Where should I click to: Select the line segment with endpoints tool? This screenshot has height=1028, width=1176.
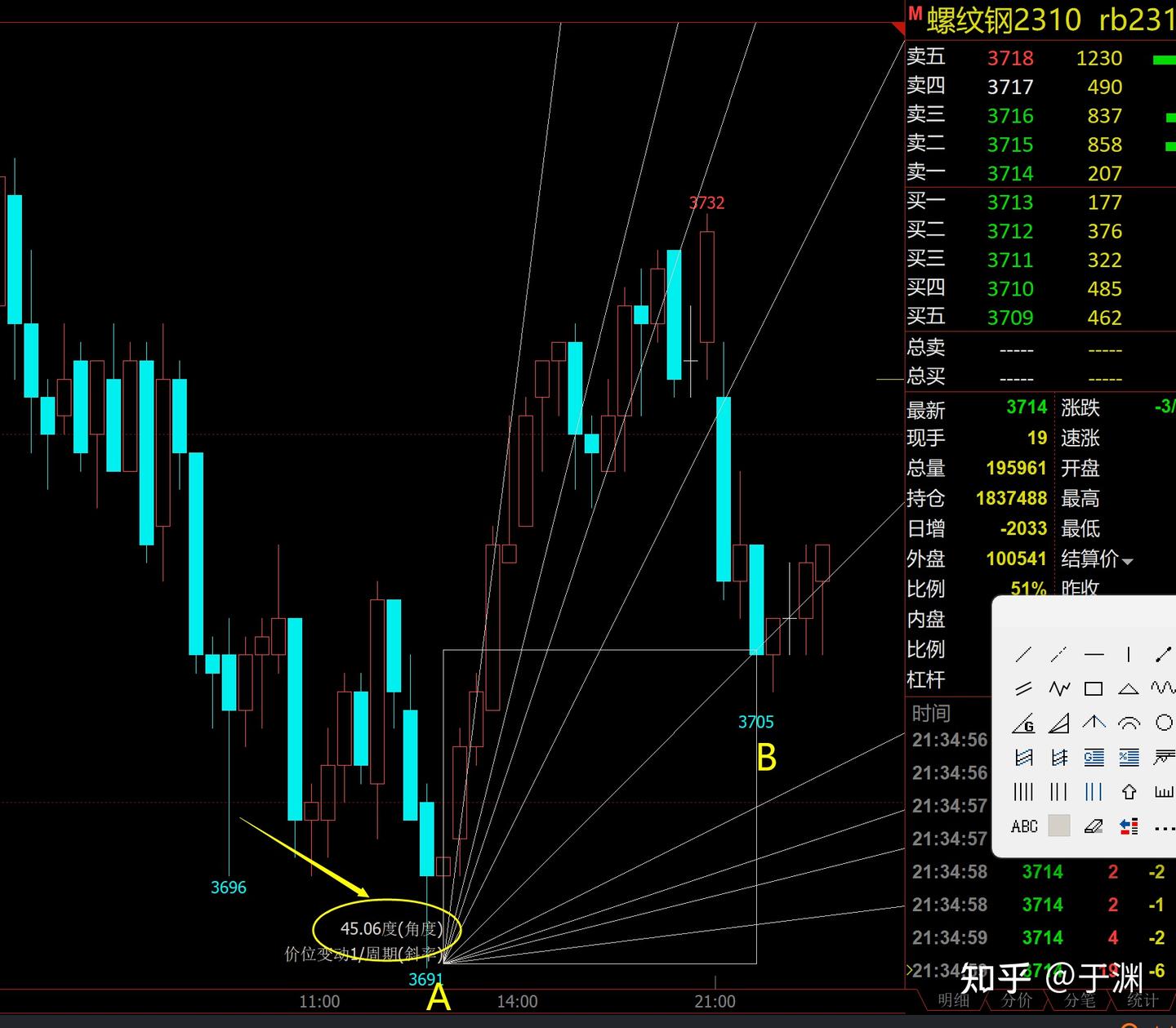pos(1163,654)
